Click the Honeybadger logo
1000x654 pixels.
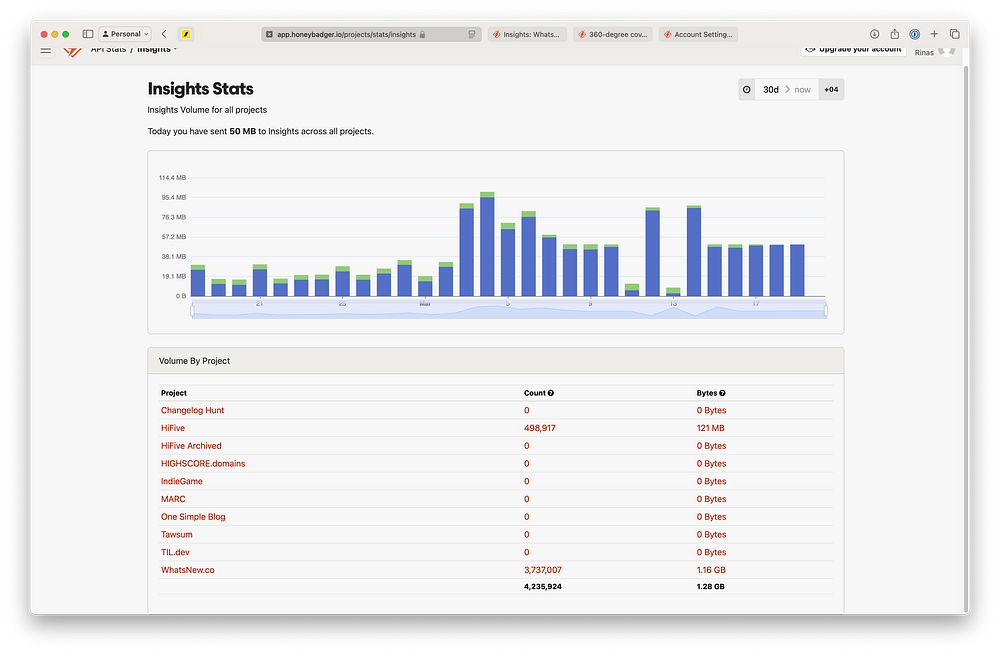(73, 51)
